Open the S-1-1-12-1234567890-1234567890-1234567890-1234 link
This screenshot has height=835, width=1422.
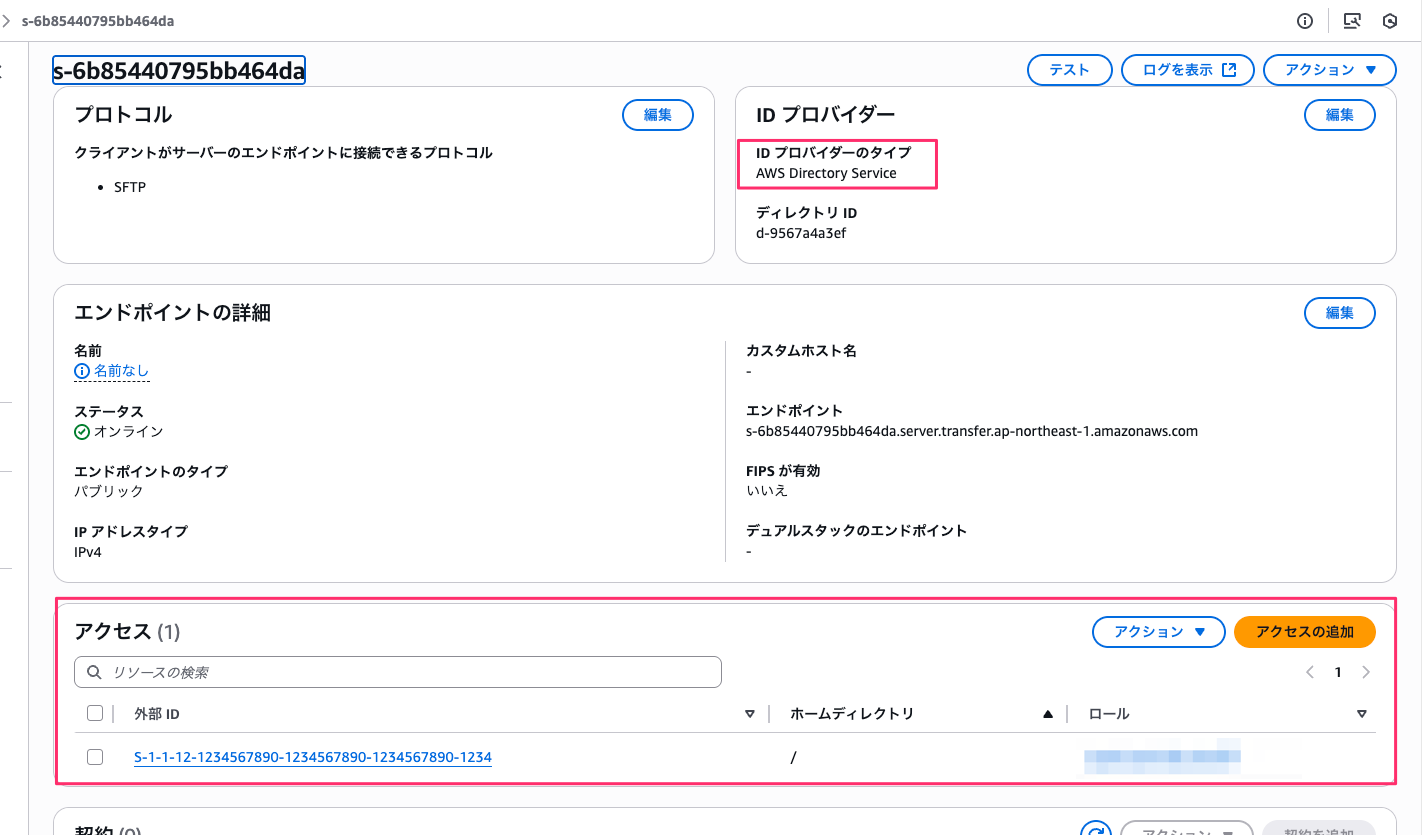(313, 757)
